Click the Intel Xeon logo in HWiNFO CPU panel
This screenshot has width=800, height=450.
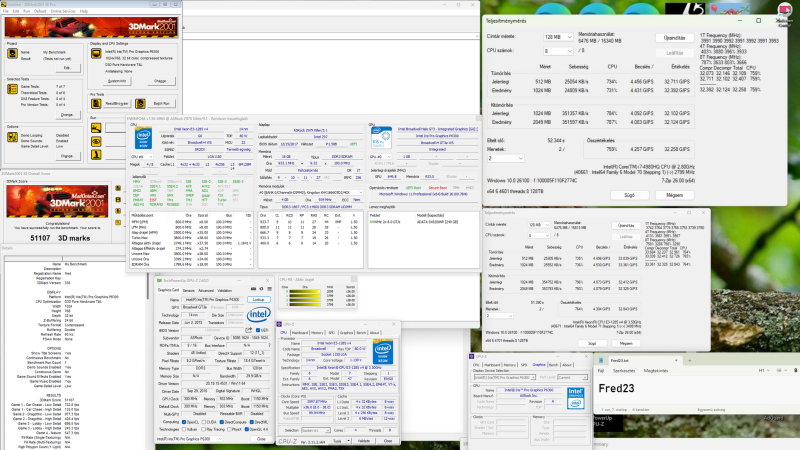[143, 138]
